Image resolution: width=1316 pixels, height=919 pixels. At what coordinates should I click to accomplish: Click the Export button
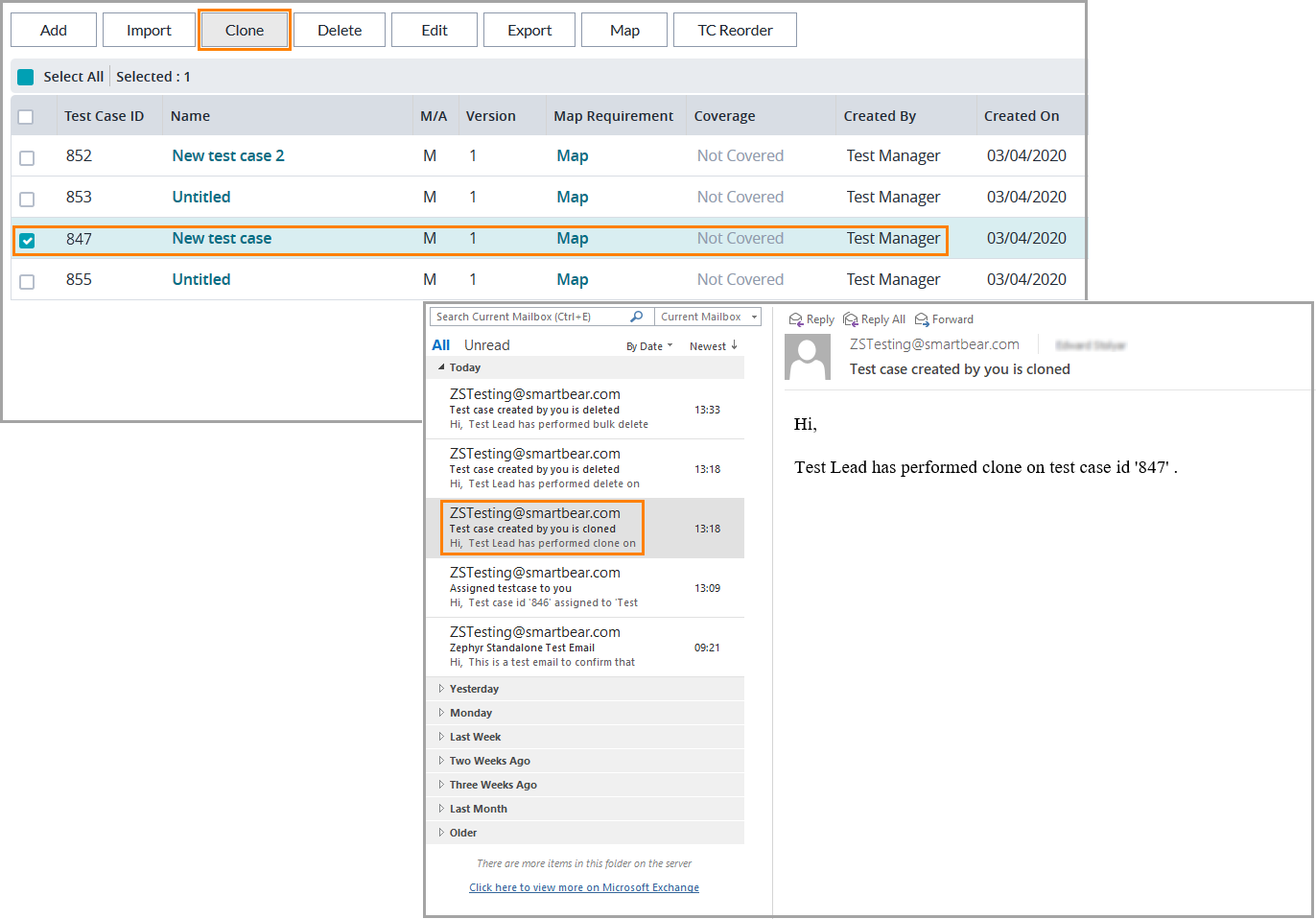[529, 30]
